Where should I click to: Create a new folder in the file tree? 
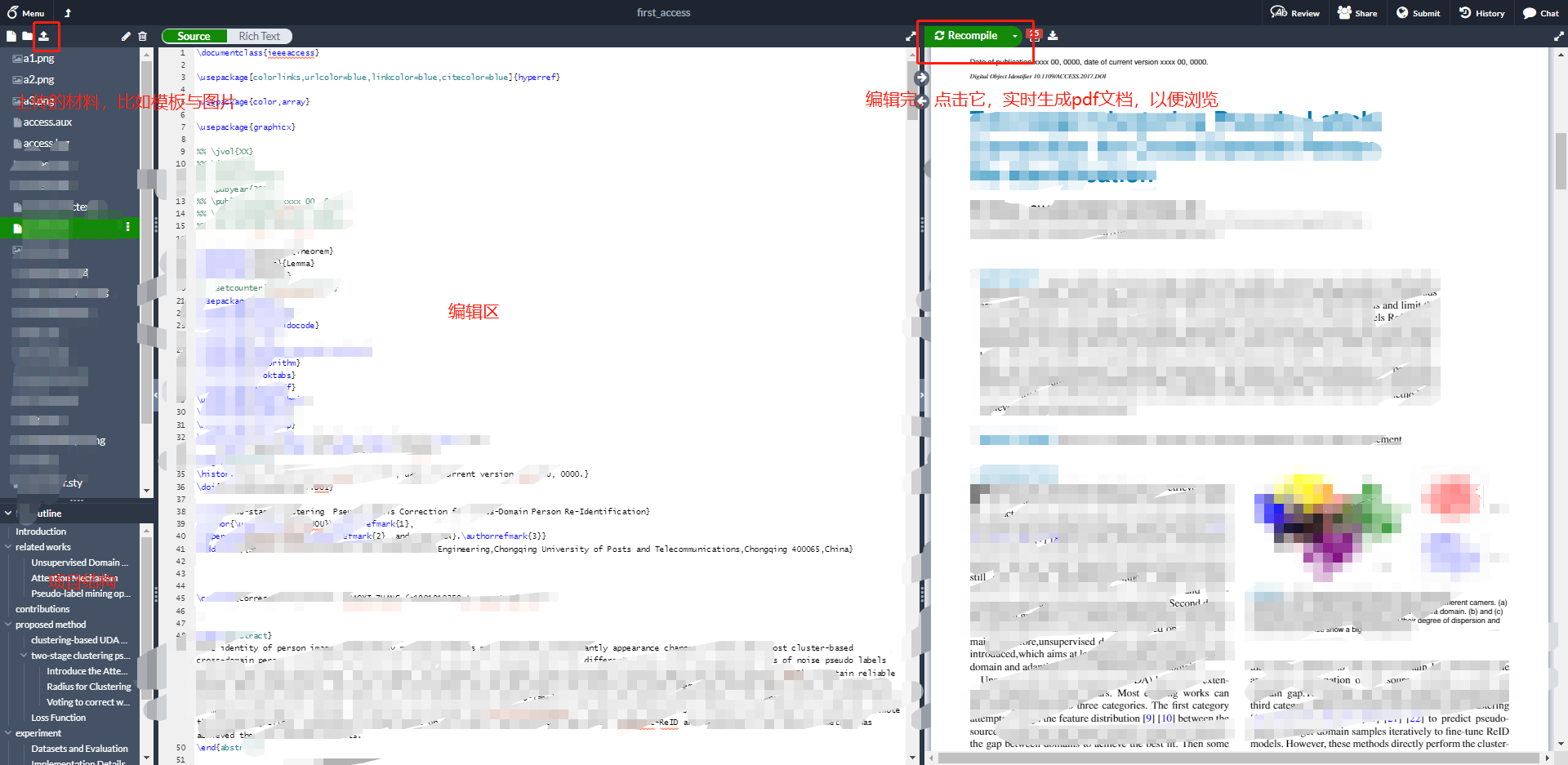26,36
